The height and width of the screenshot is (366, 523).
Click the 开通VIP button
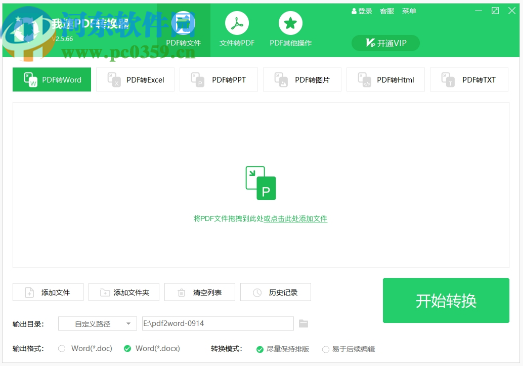pos(386,43)
